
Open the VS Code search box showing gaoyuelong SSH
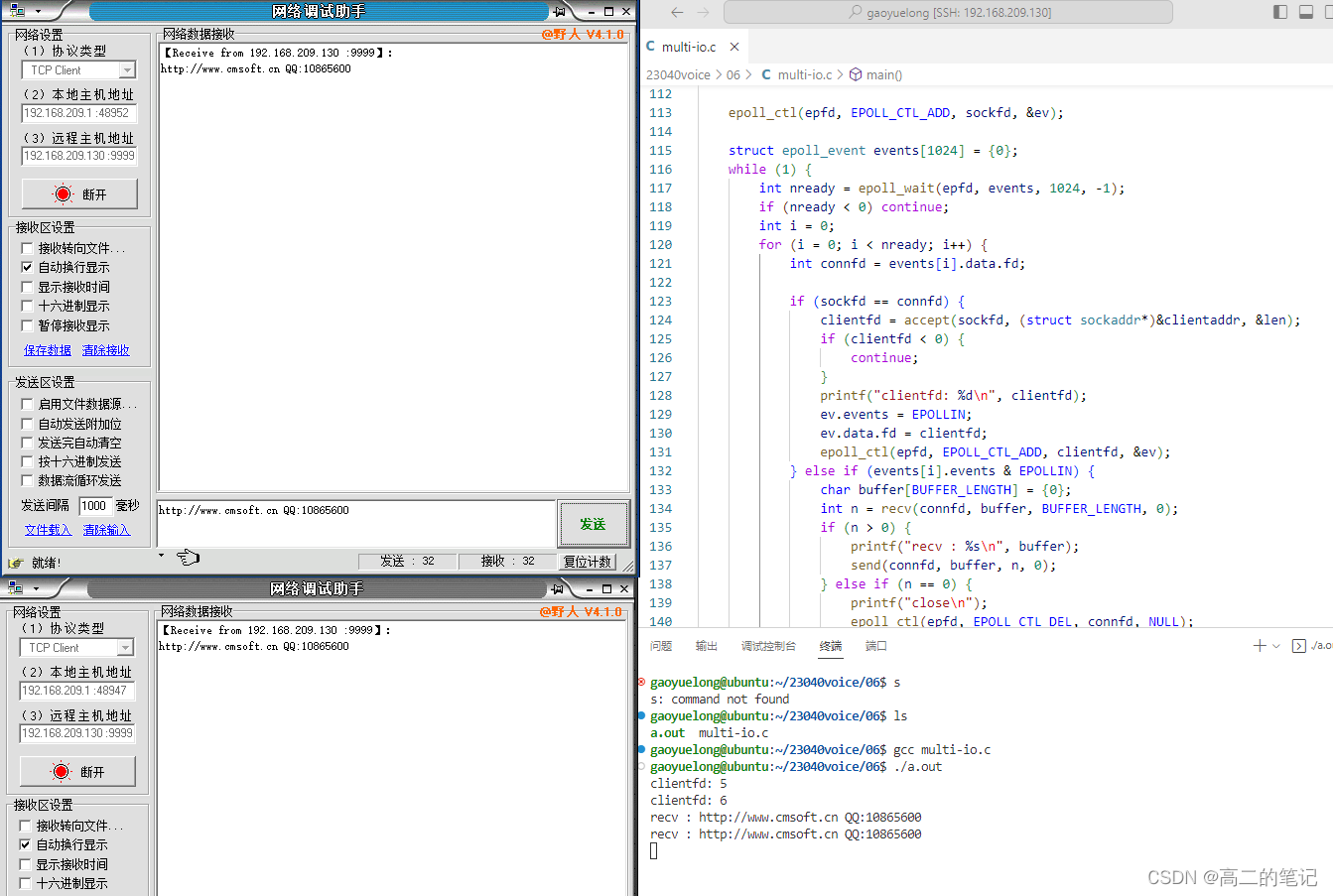click(948, 12)
